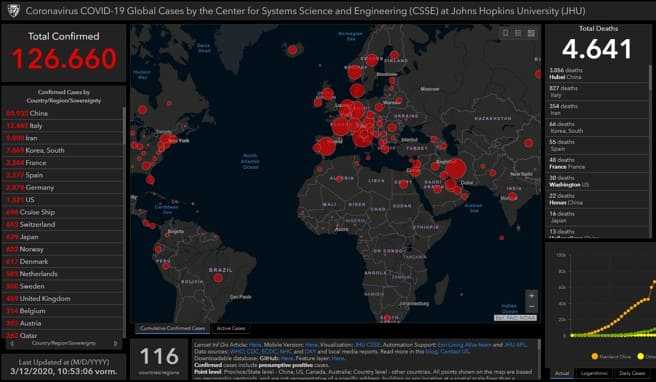The width and height of the screenshot is (656, 382).
Task: Switch to the Active Cases map tab
Action: click(x=231, y=328)
